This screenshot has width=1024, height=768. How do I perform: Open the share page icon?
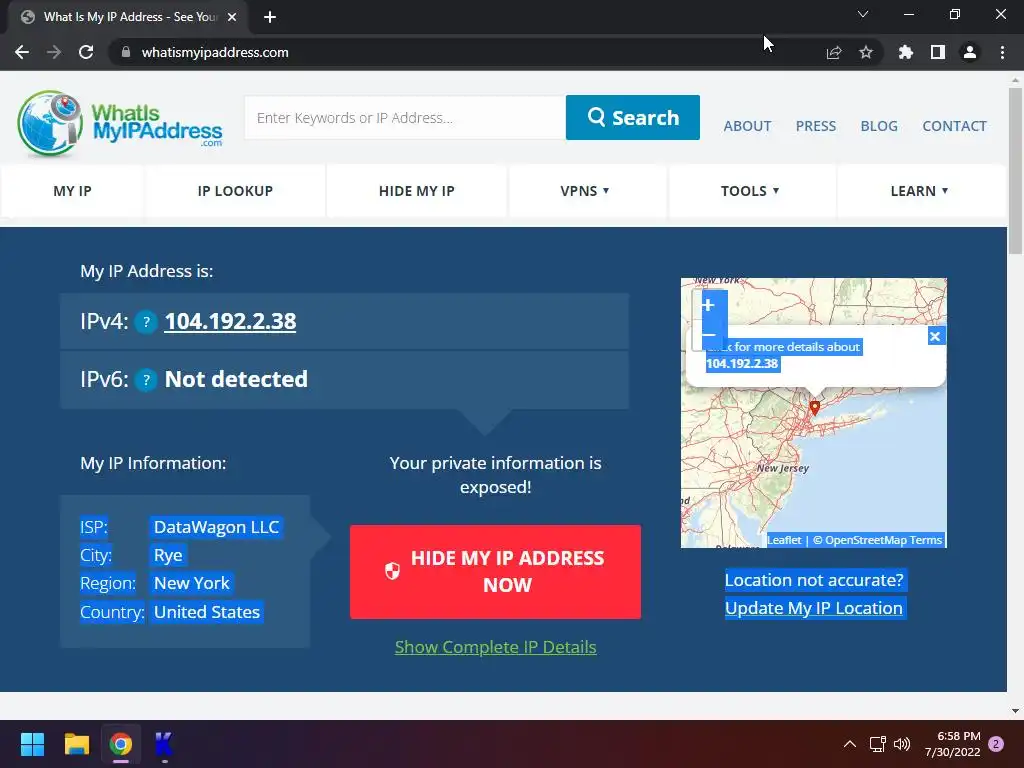click(834, 52)
